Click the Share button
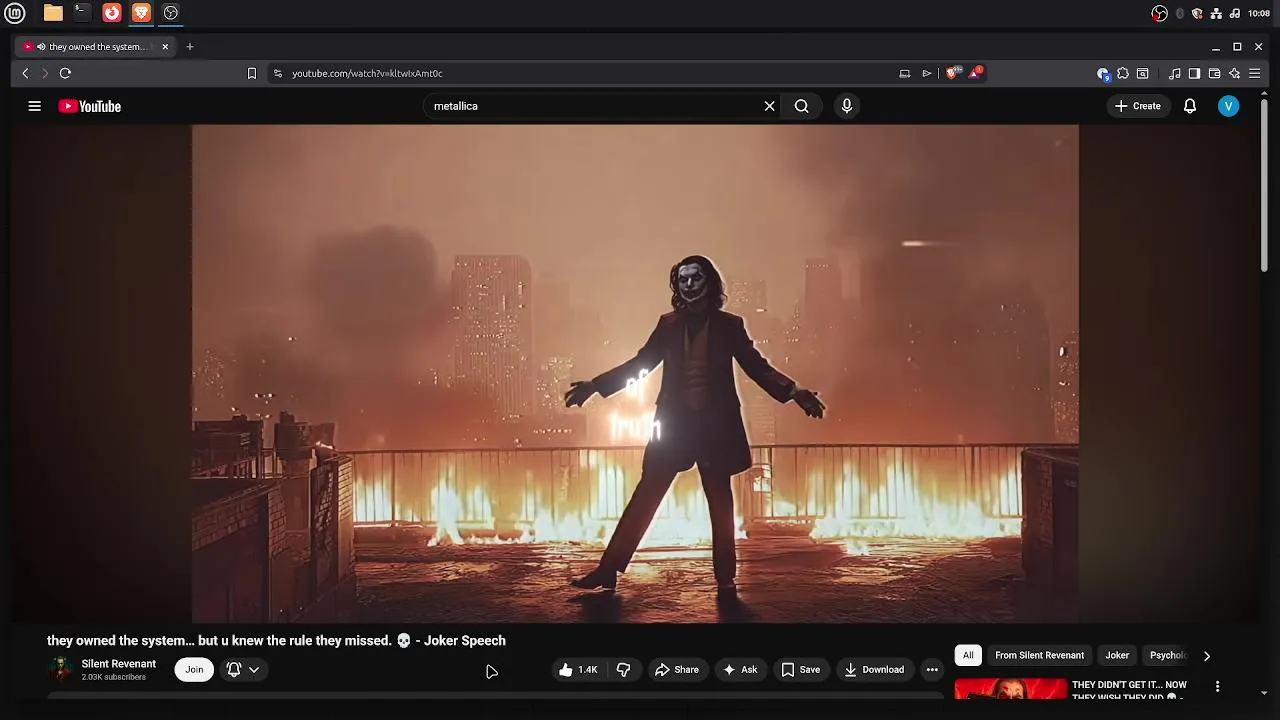1280x720 pixels. (x=676, y=670)
